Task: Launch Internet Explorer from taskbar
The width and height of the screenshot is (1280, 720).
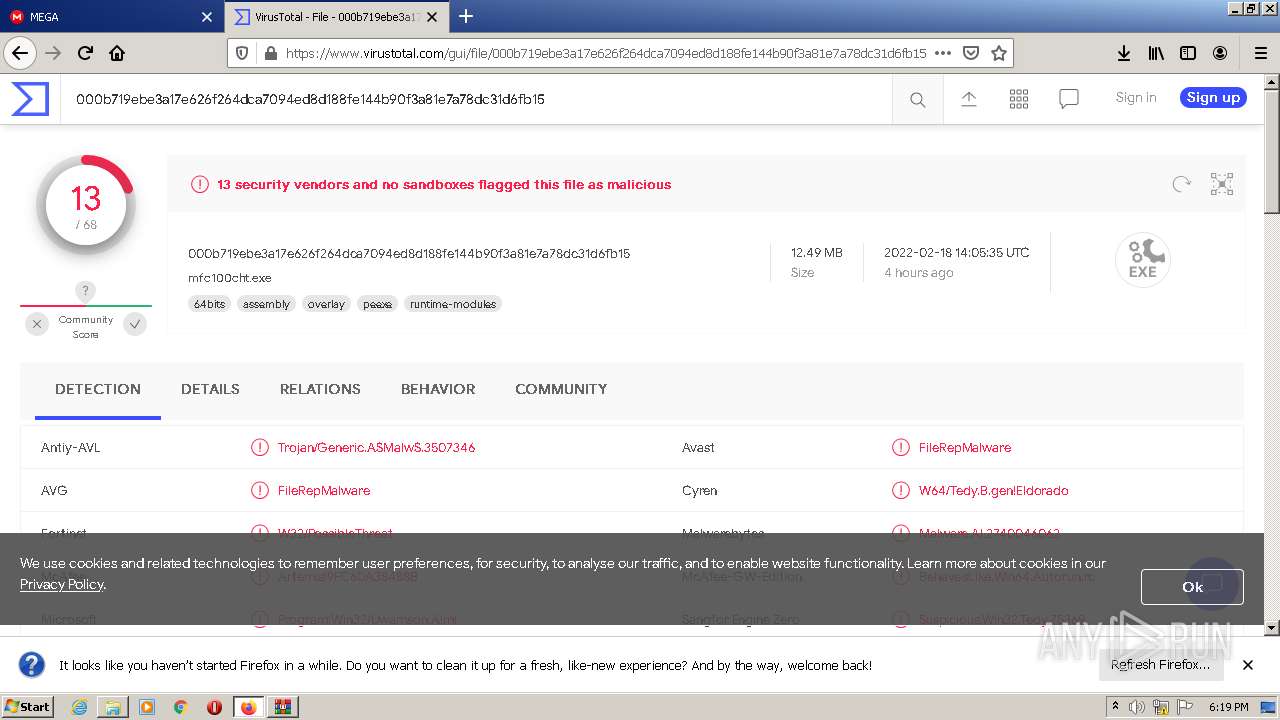Action: point(79,707)
